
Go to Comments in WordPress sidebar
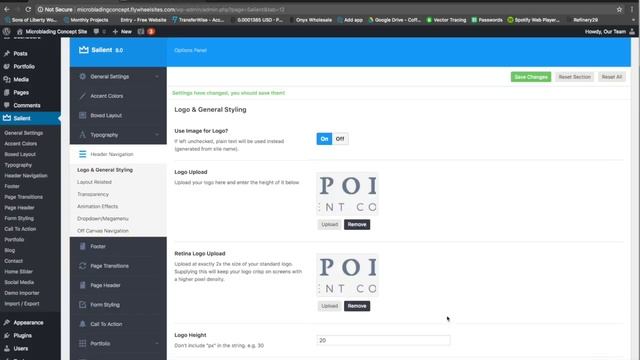[x=27, y=105]
